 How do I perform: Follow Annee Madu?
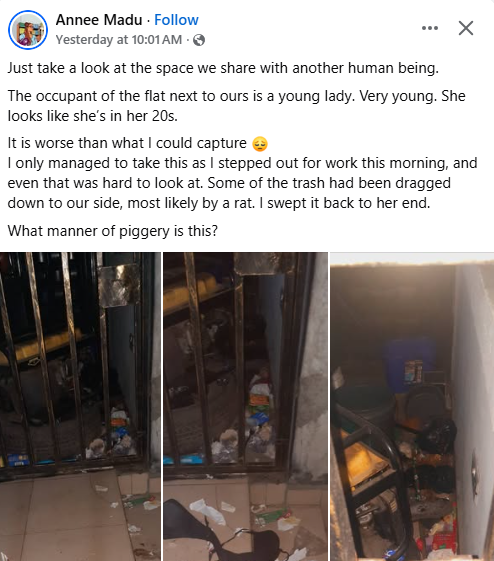click(176, 20)
